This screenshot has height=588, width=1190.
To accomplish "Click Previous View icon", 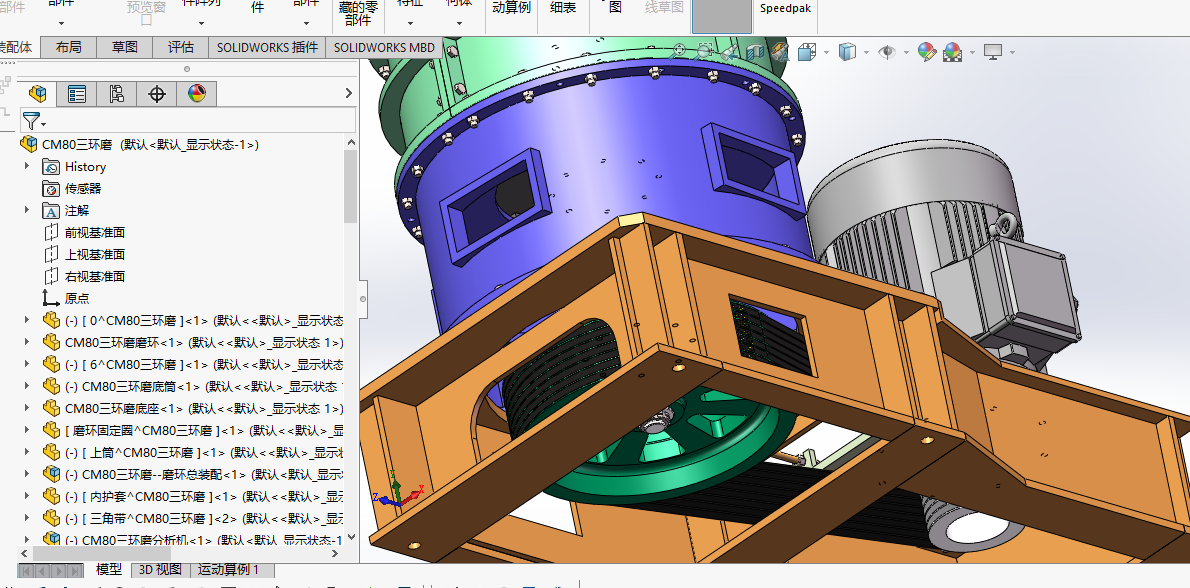I will (x=729, y=52).
